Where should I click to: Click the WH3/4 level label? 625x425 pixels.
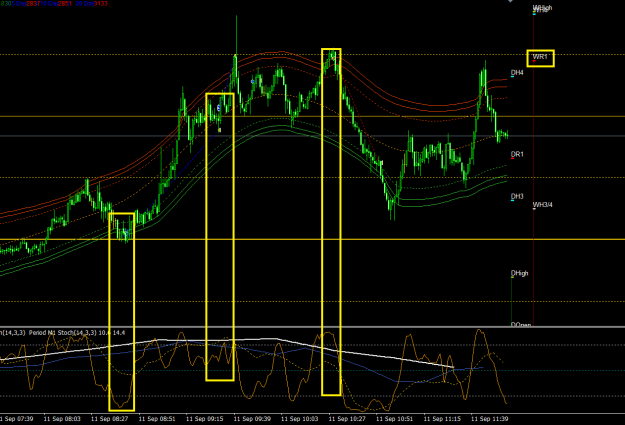click(543, 205)
